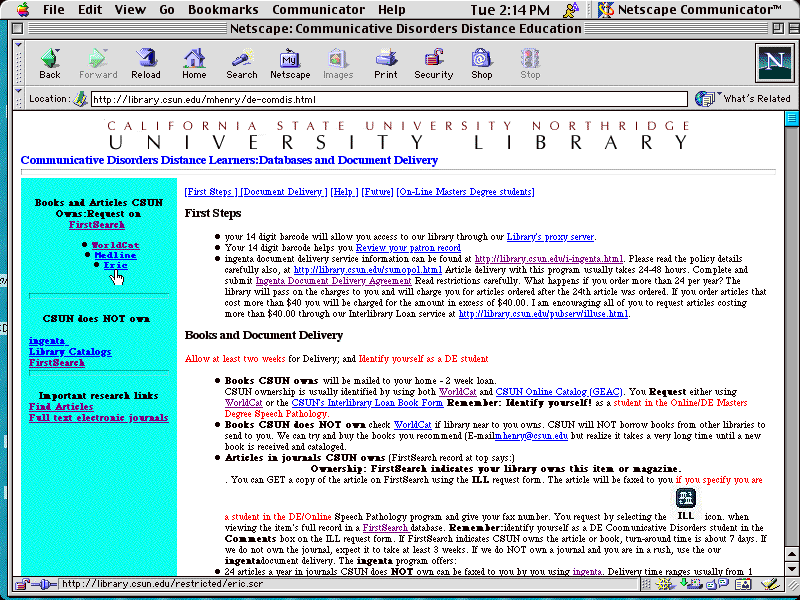Screen dimensions: 800x600
Task: Open the Netscape Communicator application menu
Action: click(690, 9)
